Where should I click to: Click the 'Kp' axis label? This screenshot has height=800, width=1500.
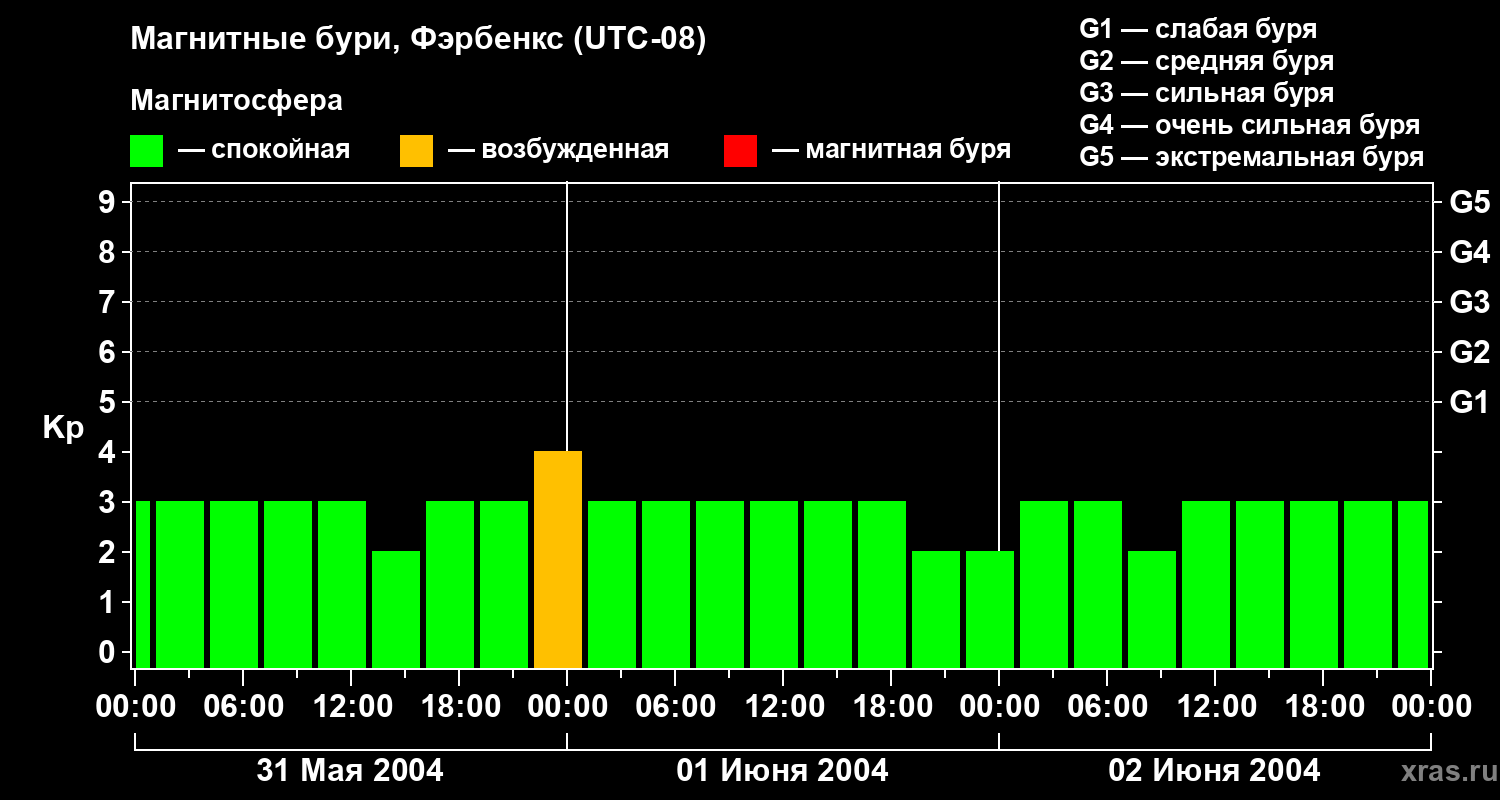[x=62, y=428]
